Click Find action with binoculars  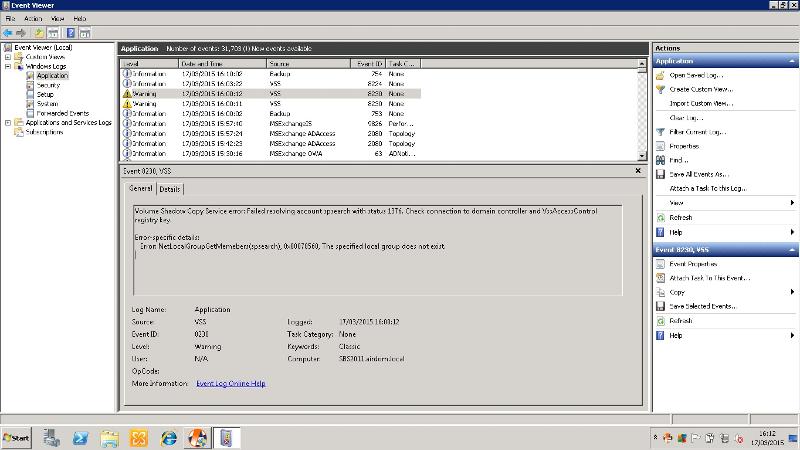coord(679,160)
